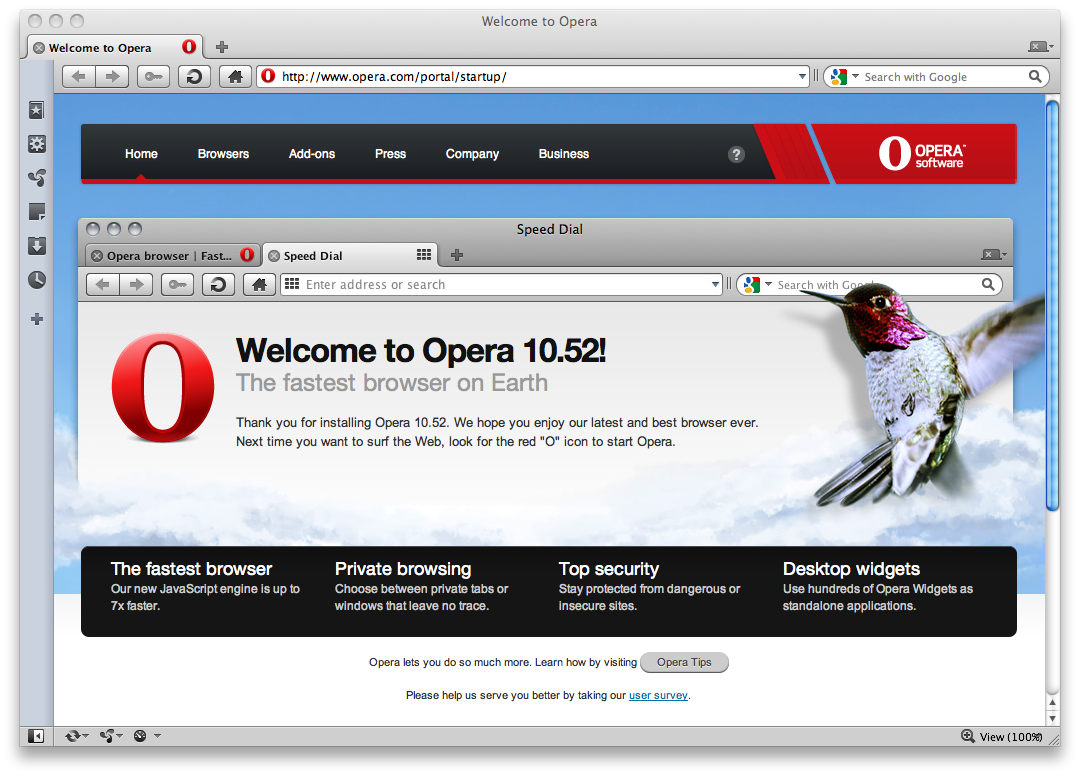Click the Opera Tips button
This screenshot has width=1080, height=776.
[684, 662]
